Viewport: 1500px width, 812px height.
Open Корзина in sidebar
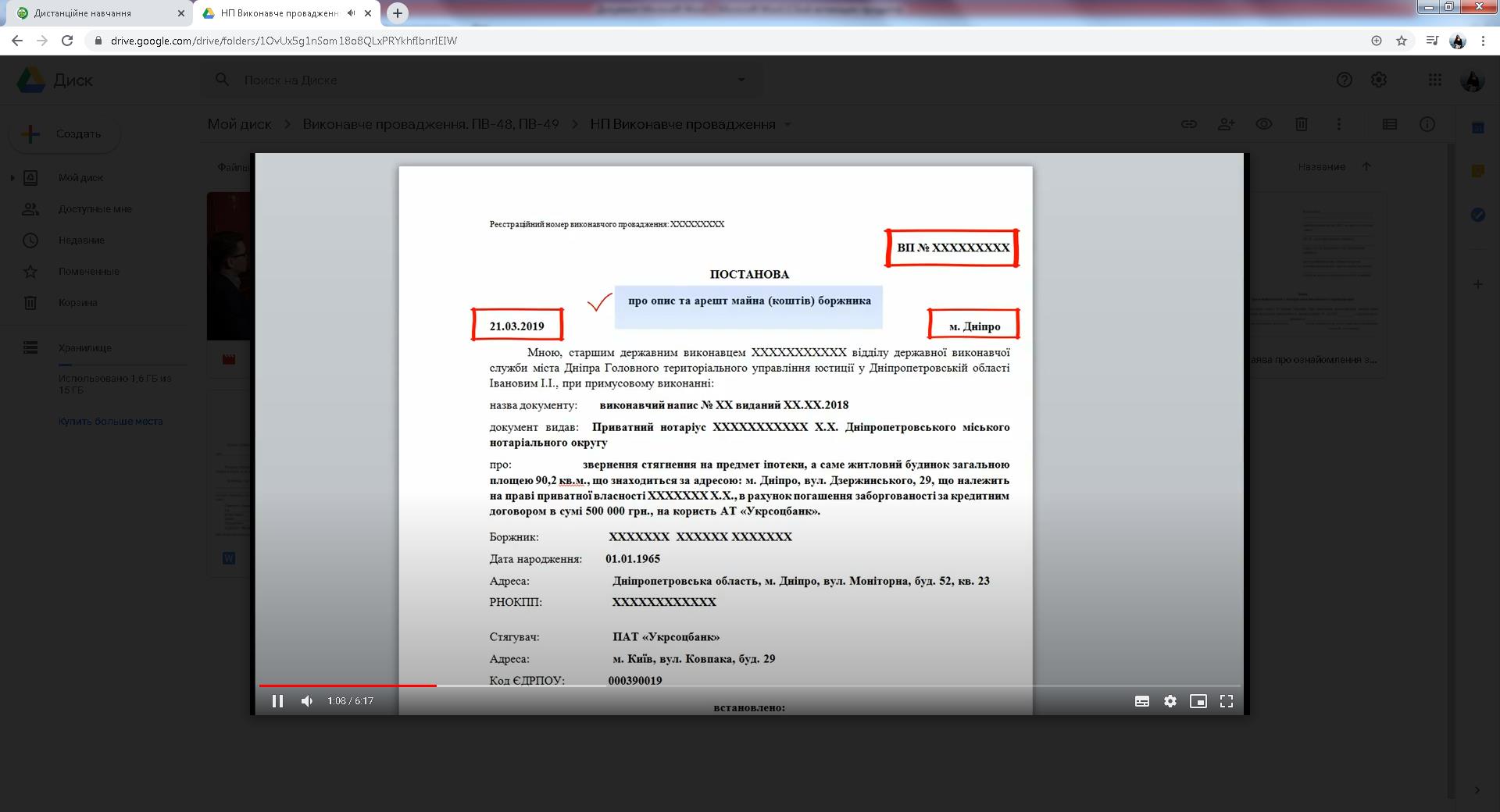(77, 303)
